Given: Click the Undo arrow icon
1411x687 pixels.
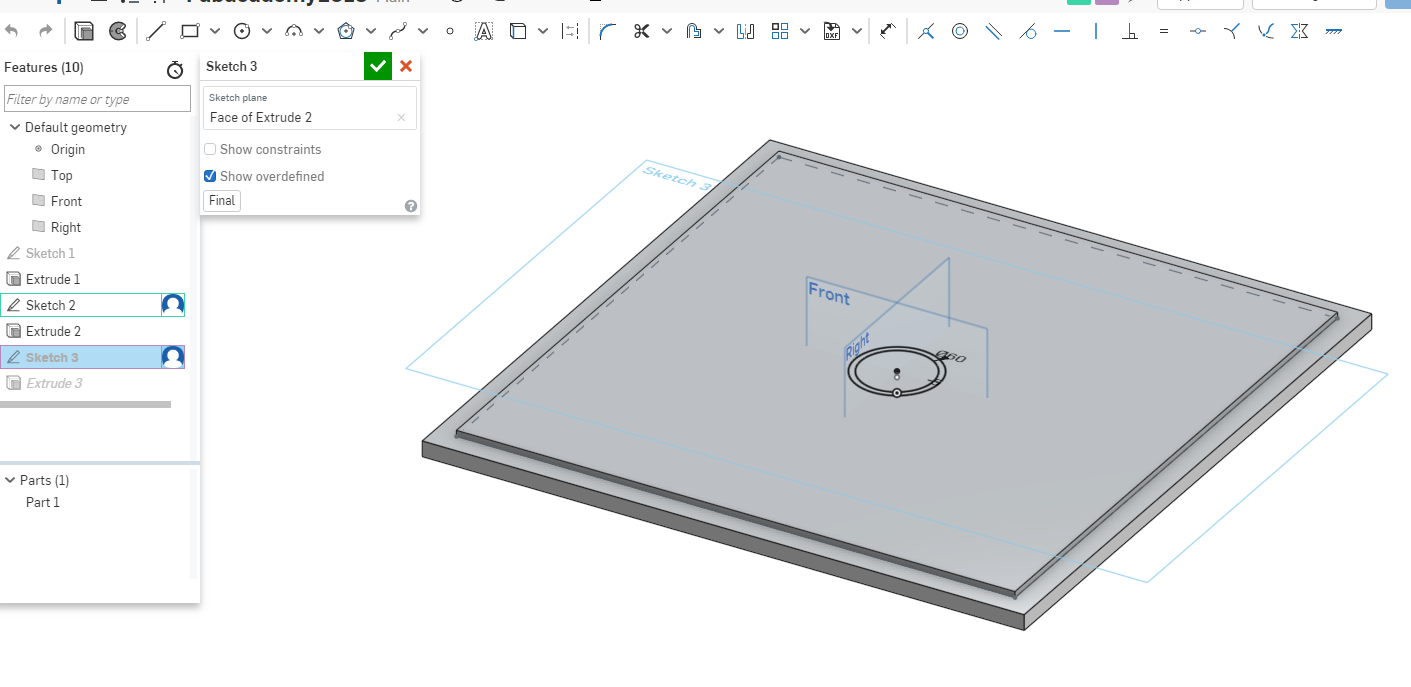Looking at the screenshot, I should 12,31.
